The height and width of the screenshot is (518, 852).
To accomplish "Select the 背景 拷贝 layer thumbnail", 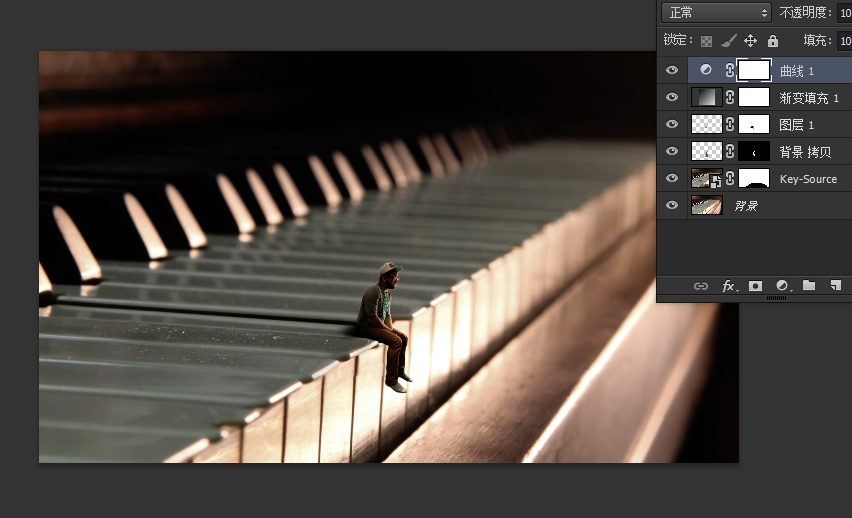I will tap(706, 151).
